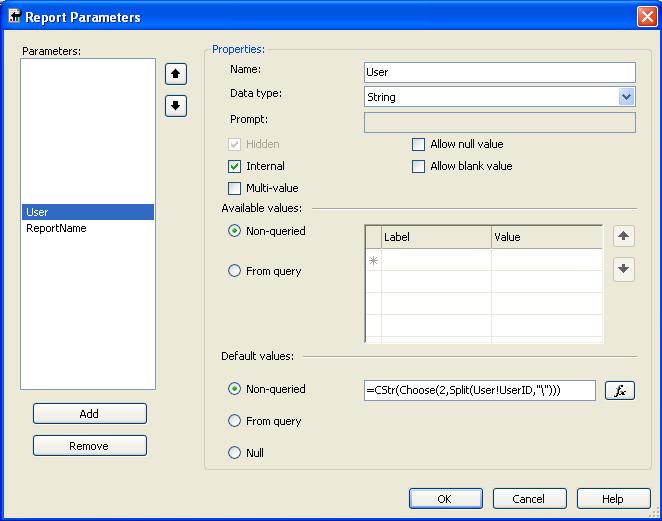Viewport: 662px width, 521px height.
Task: Move parameter up with the up arrow
Action: pos(176,74)
